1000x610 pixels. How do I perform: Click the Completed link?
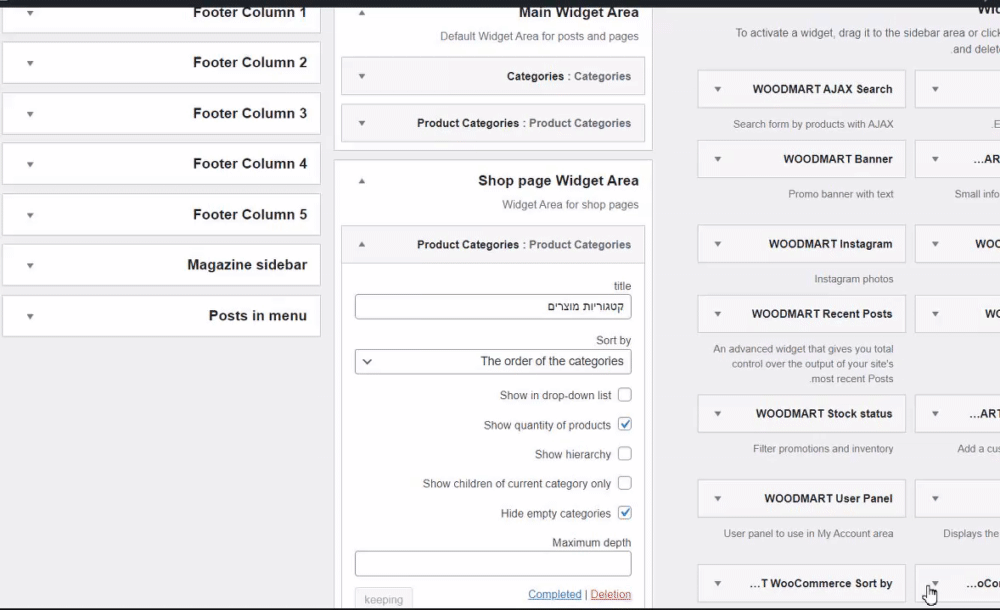554,594
